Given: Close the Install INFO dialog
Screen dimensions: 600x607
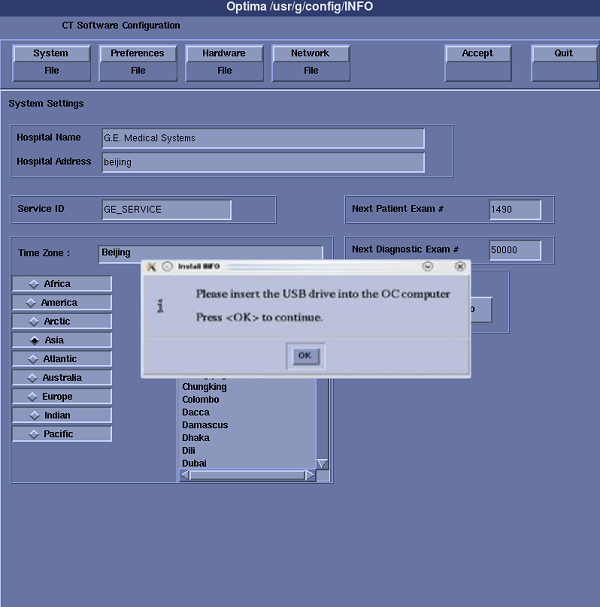Looking at the screenshot, I should [x=460, y=267].
